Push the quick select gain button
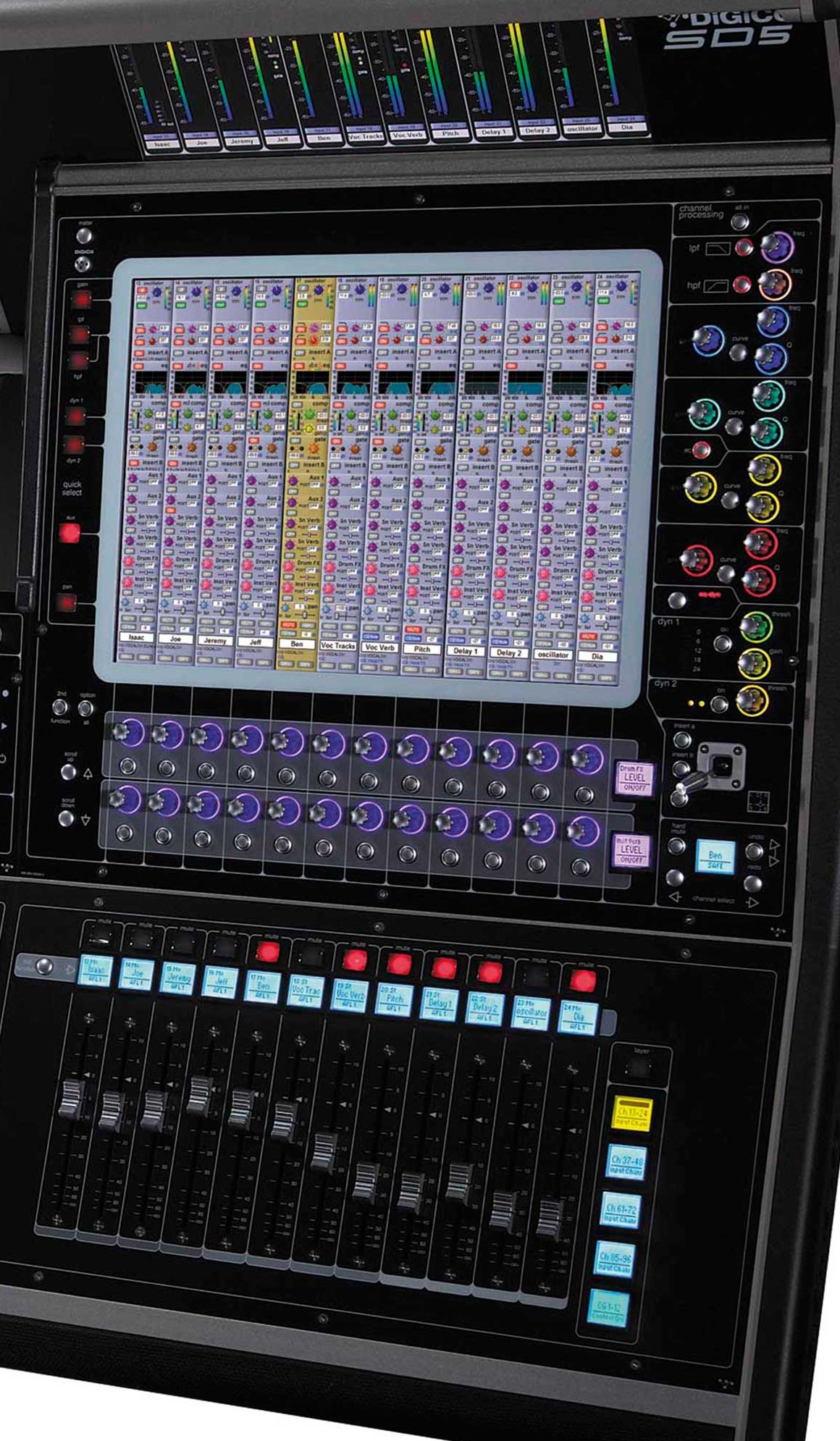 pos(81,298)
